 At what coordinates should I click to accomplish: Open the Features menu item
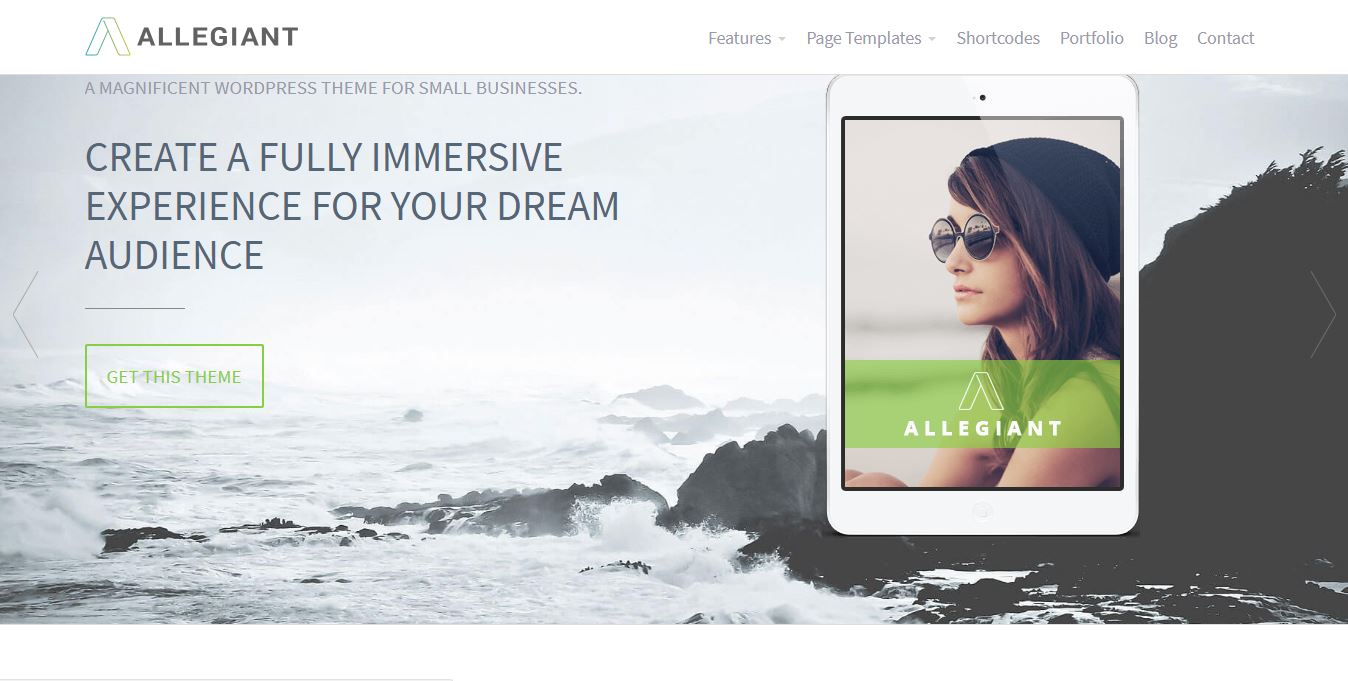coord(739,38)
